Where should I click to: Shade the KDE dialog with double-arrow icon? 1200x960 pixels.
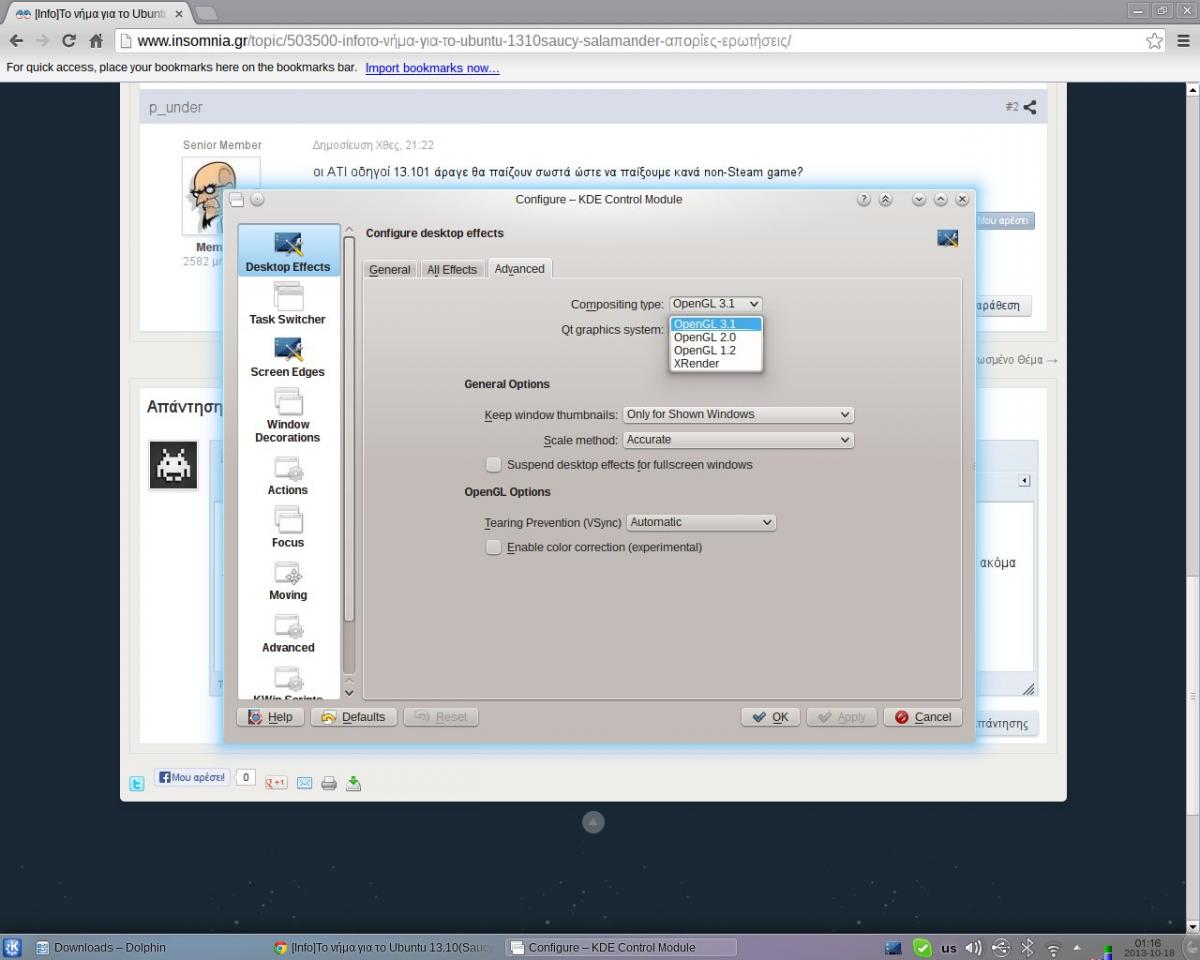tap(885, 199)
